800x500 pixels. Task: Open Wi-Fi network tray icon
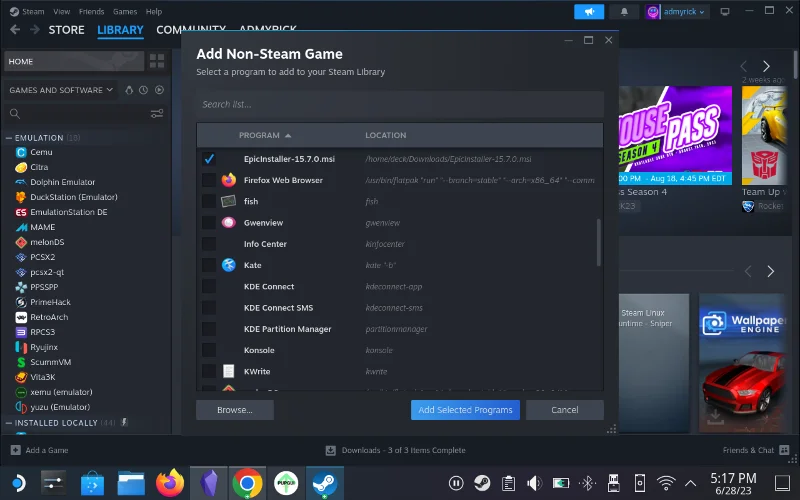click(666, 483)
